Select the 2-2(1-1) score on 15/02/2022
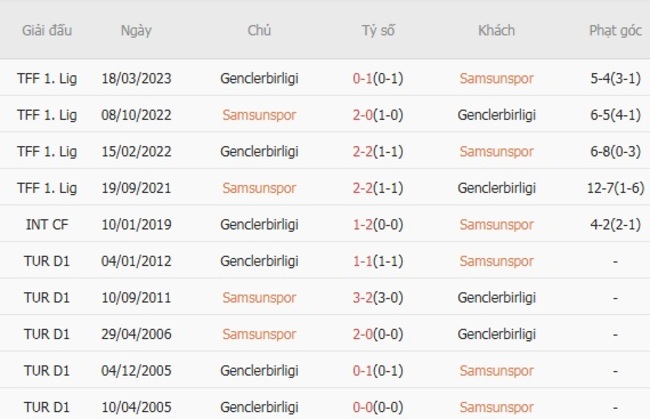 [x=378, y=151]
